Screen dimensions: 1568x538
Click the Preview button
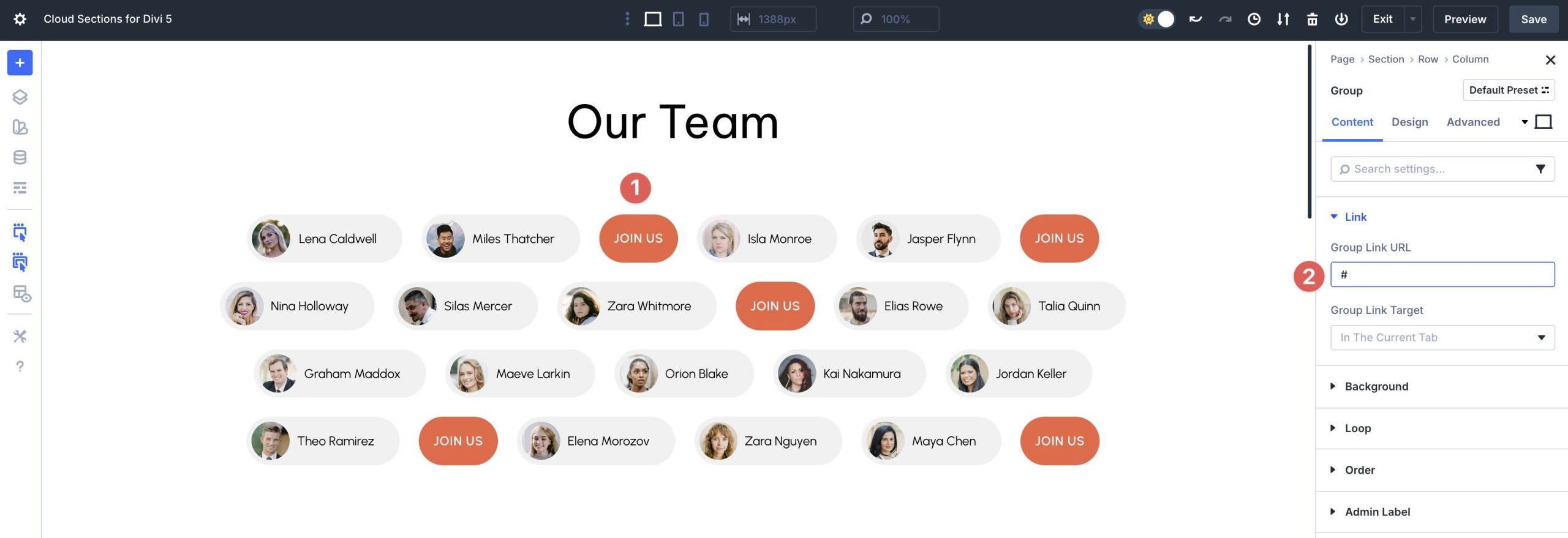tap(1464, 19)
